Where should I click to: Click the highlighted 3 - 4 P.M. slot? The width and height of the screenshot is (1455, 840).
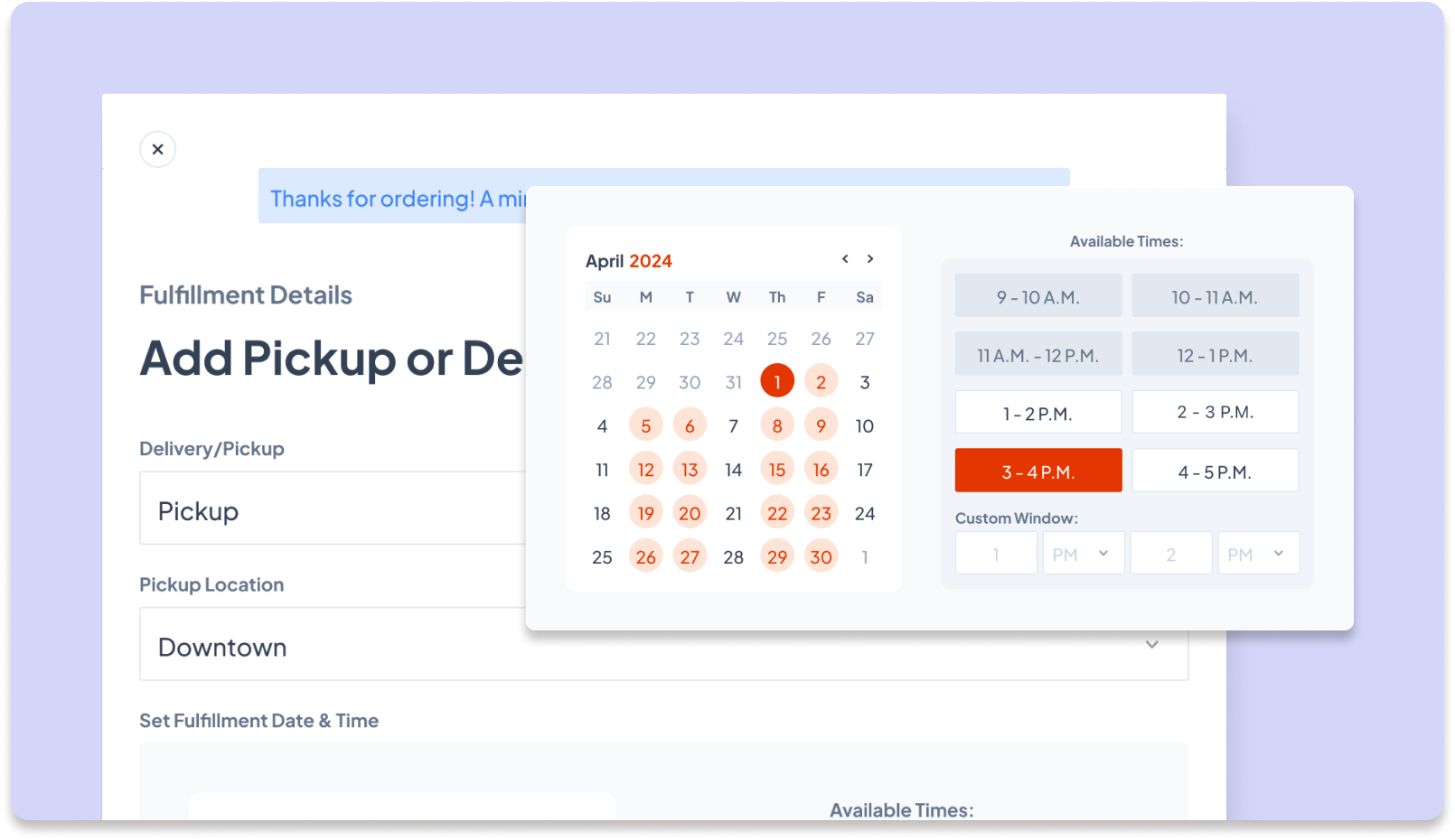click(1038, 471)
